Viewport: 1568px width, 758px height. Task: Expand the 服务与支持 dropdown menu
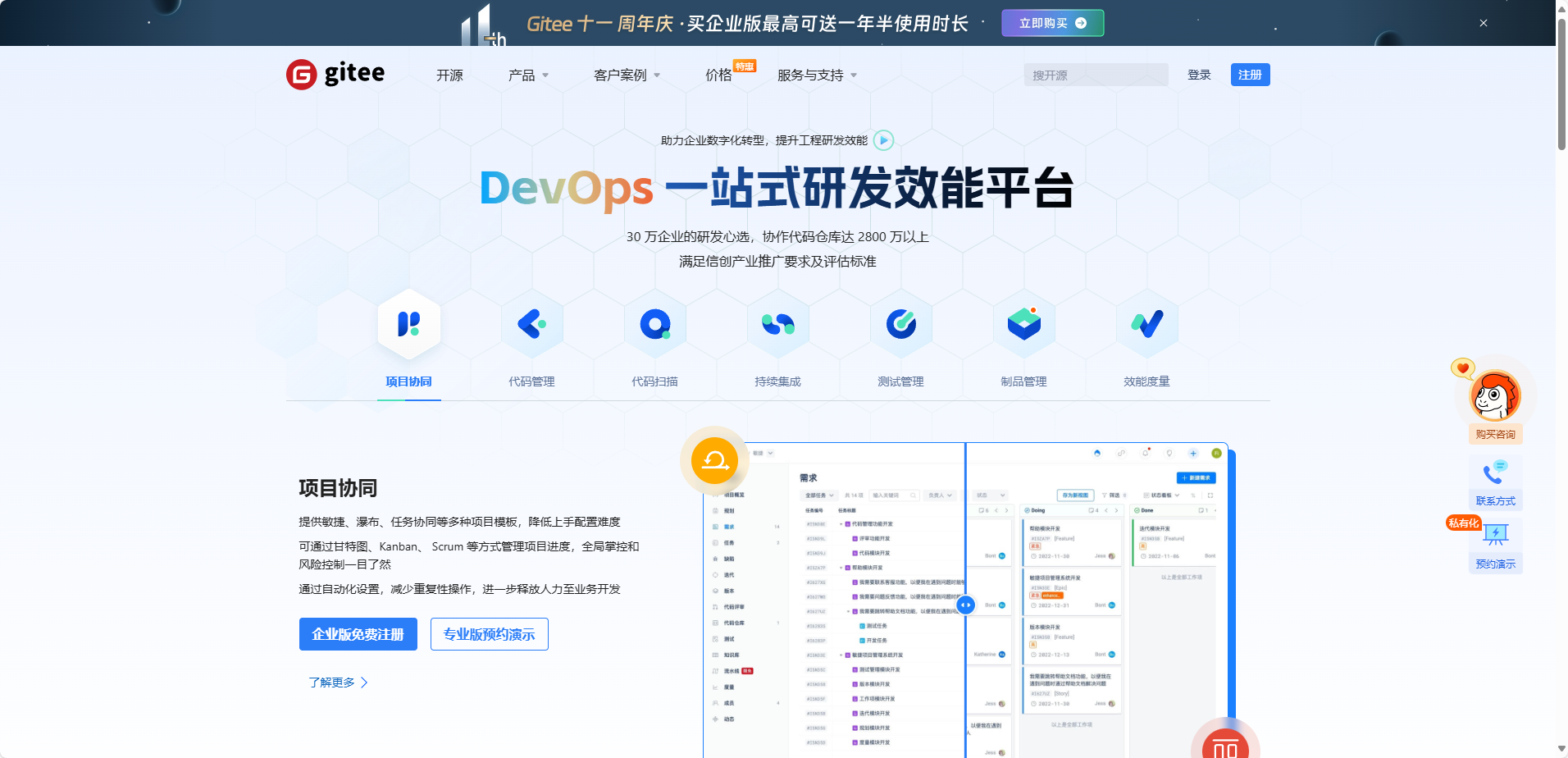(x=817, y=75)
